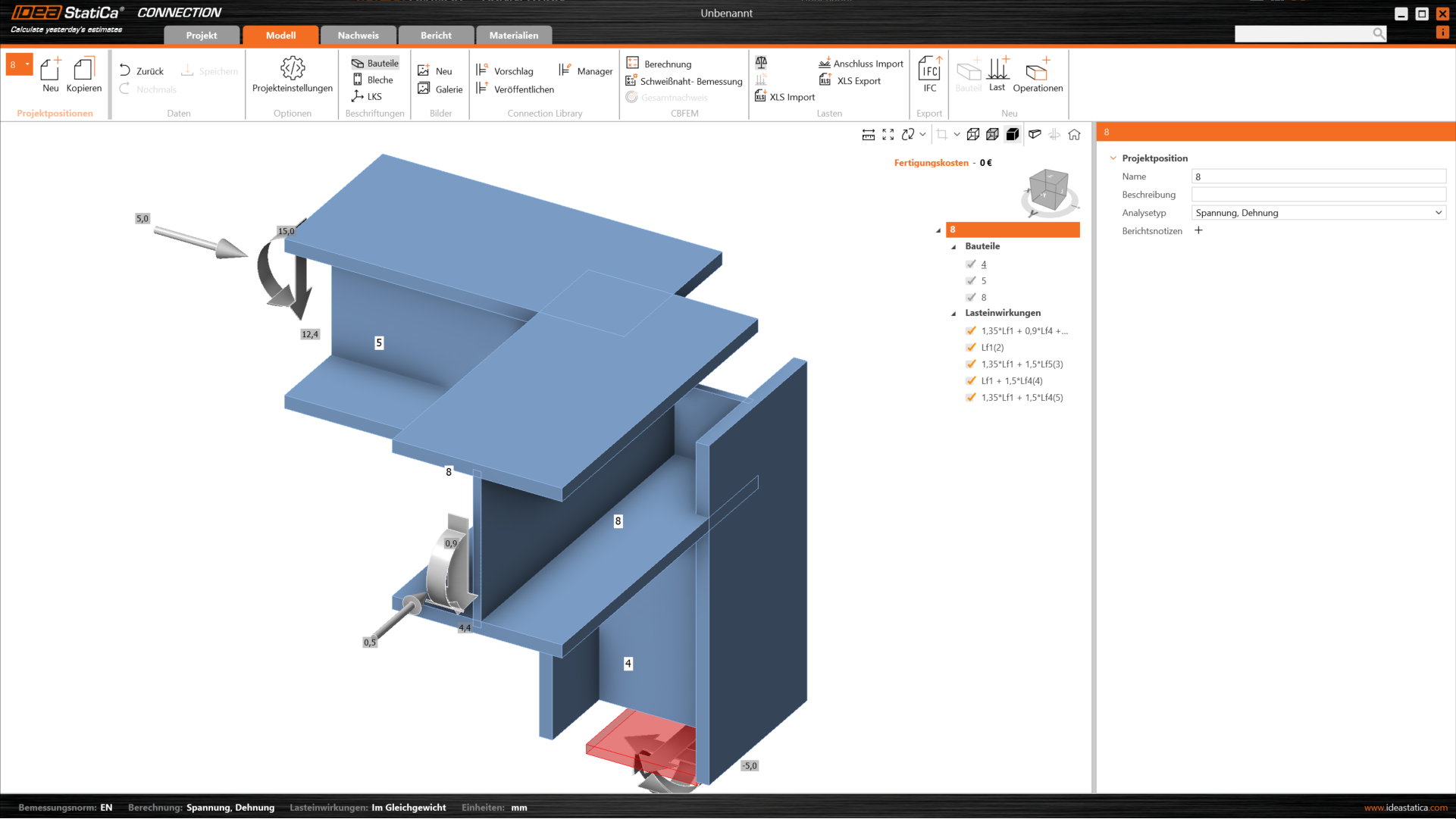Select solid view mode
The width and height of the screenshot is (1456, 819).
tap(1013, 134)
